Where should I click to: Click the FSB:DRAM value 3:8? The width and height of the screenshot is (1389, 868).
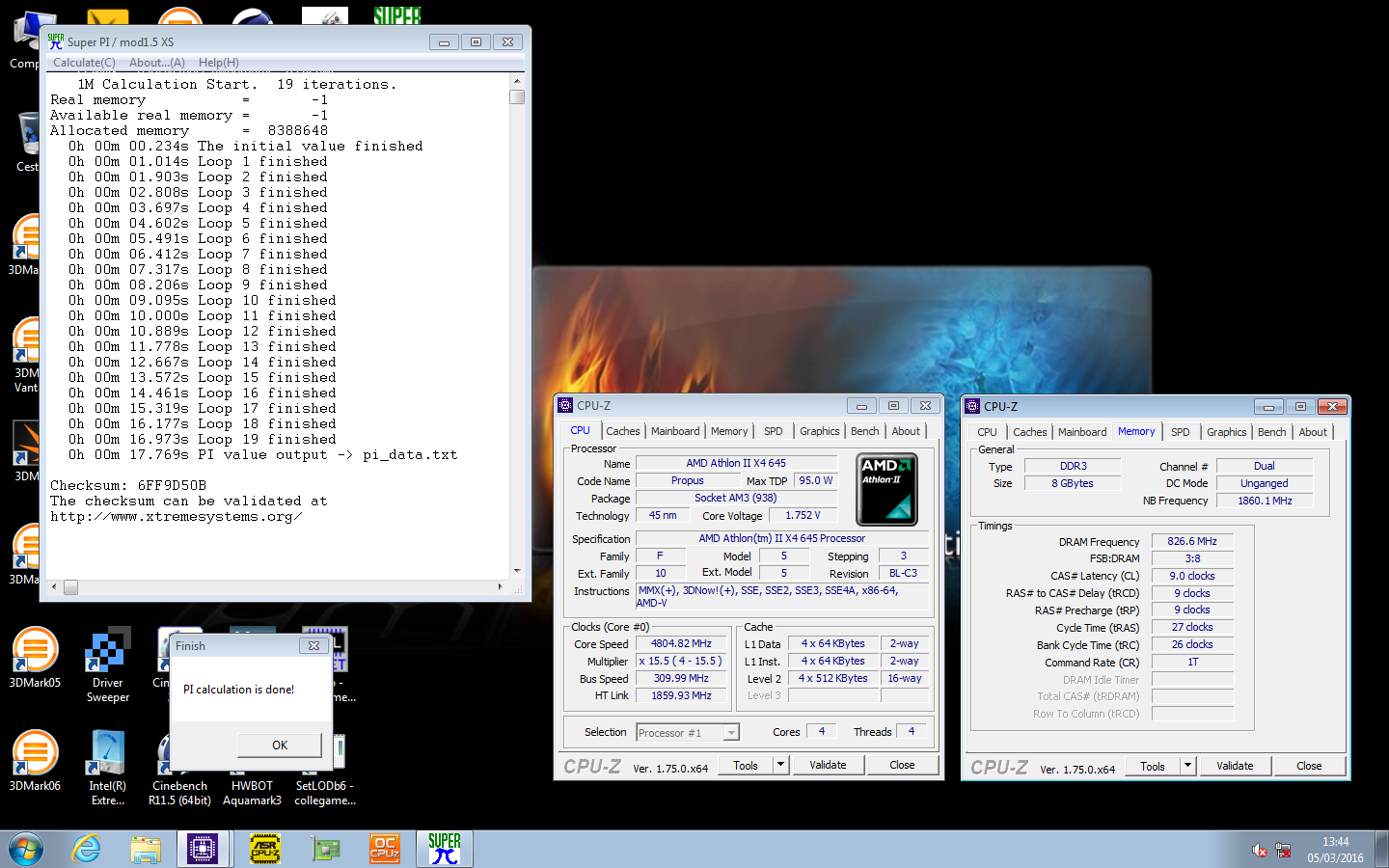(1192, 558)
